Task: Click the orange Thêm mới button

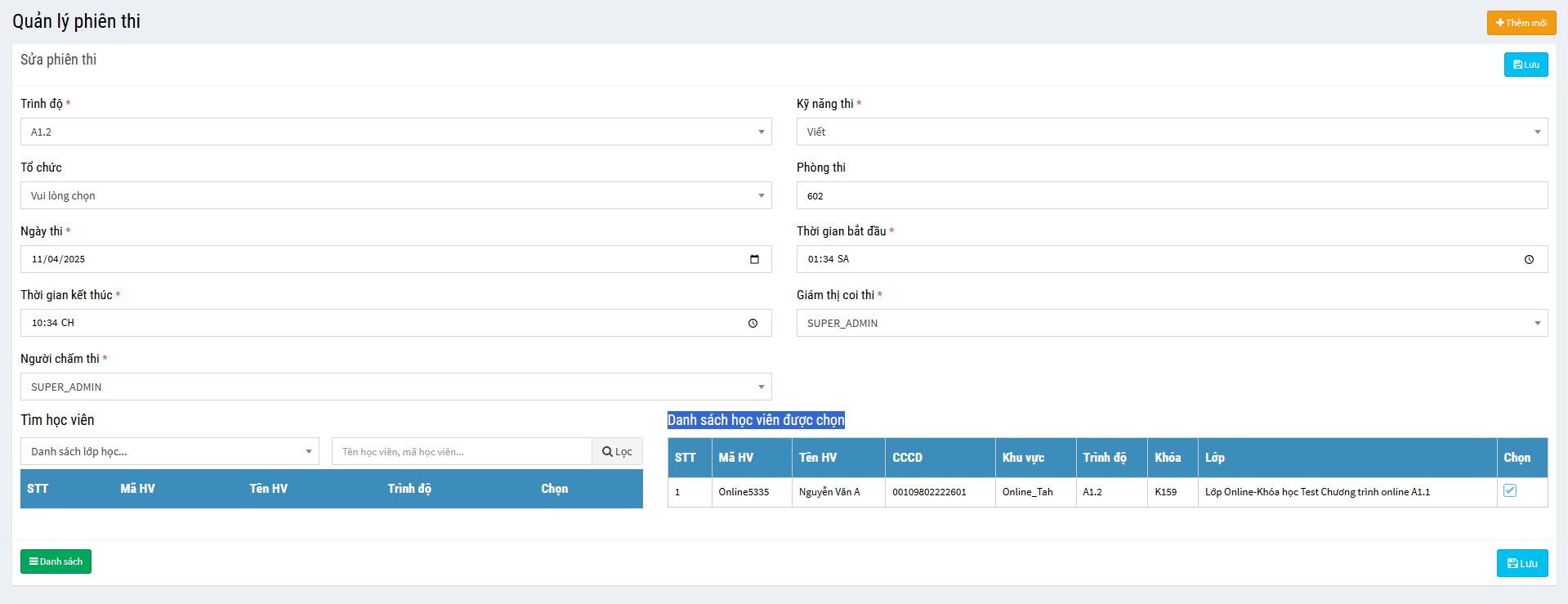Action: pyautogui.click(x=1521, y=23)
